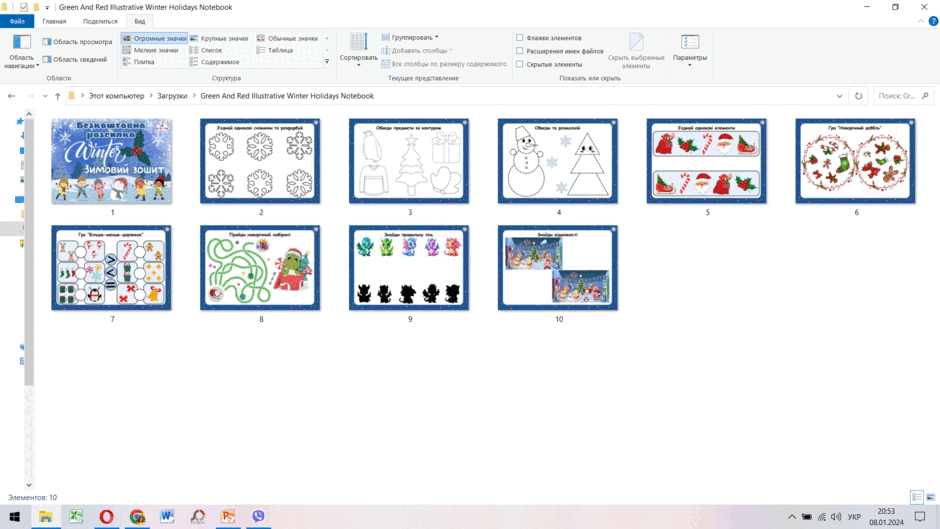Screen dimensions: 940x529
Task: Show hidden system tray icons
Action: (x=791, y=516)
